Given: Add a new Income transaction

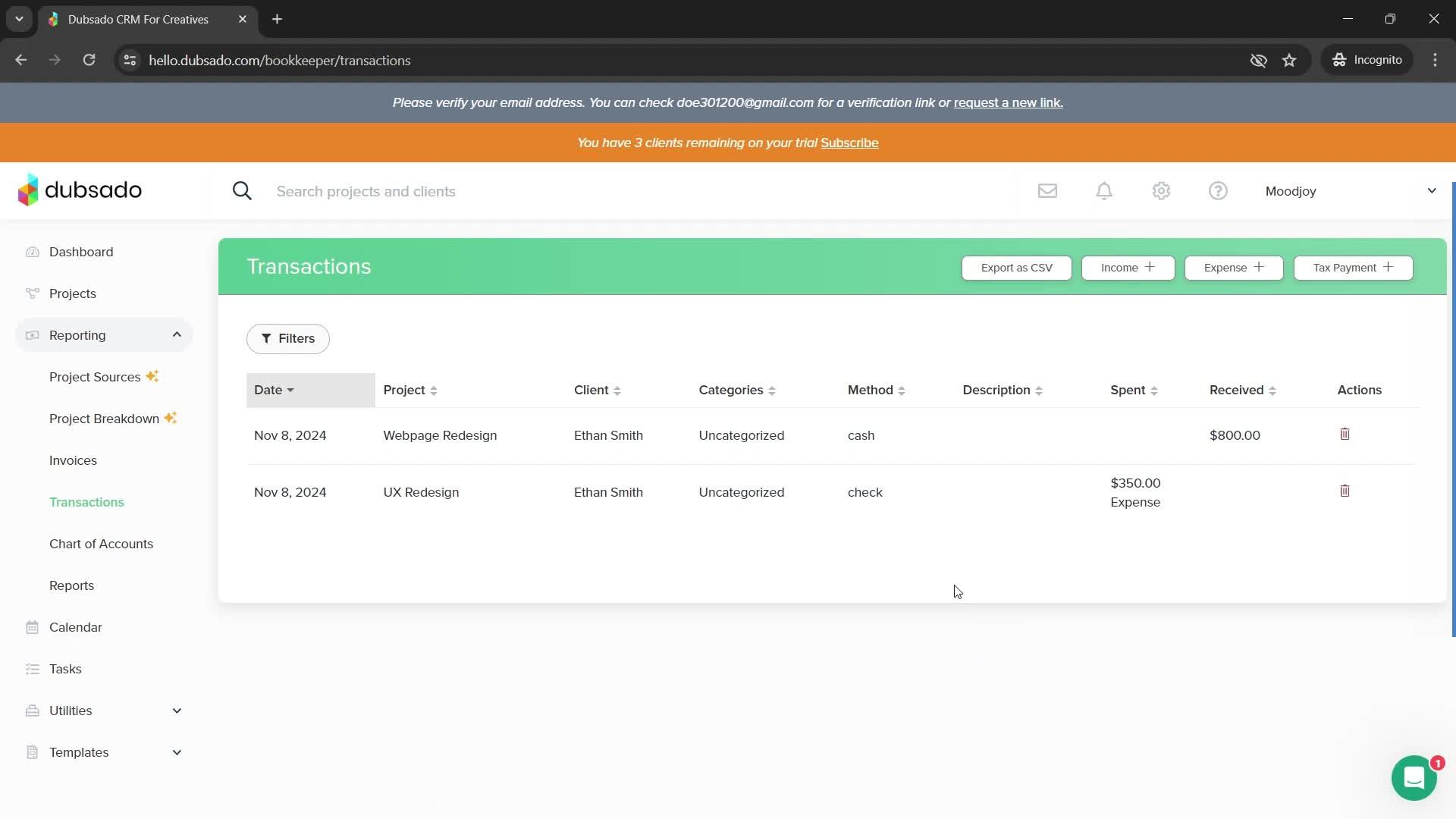Looking at the screenshot, I should click(1128, 268).
